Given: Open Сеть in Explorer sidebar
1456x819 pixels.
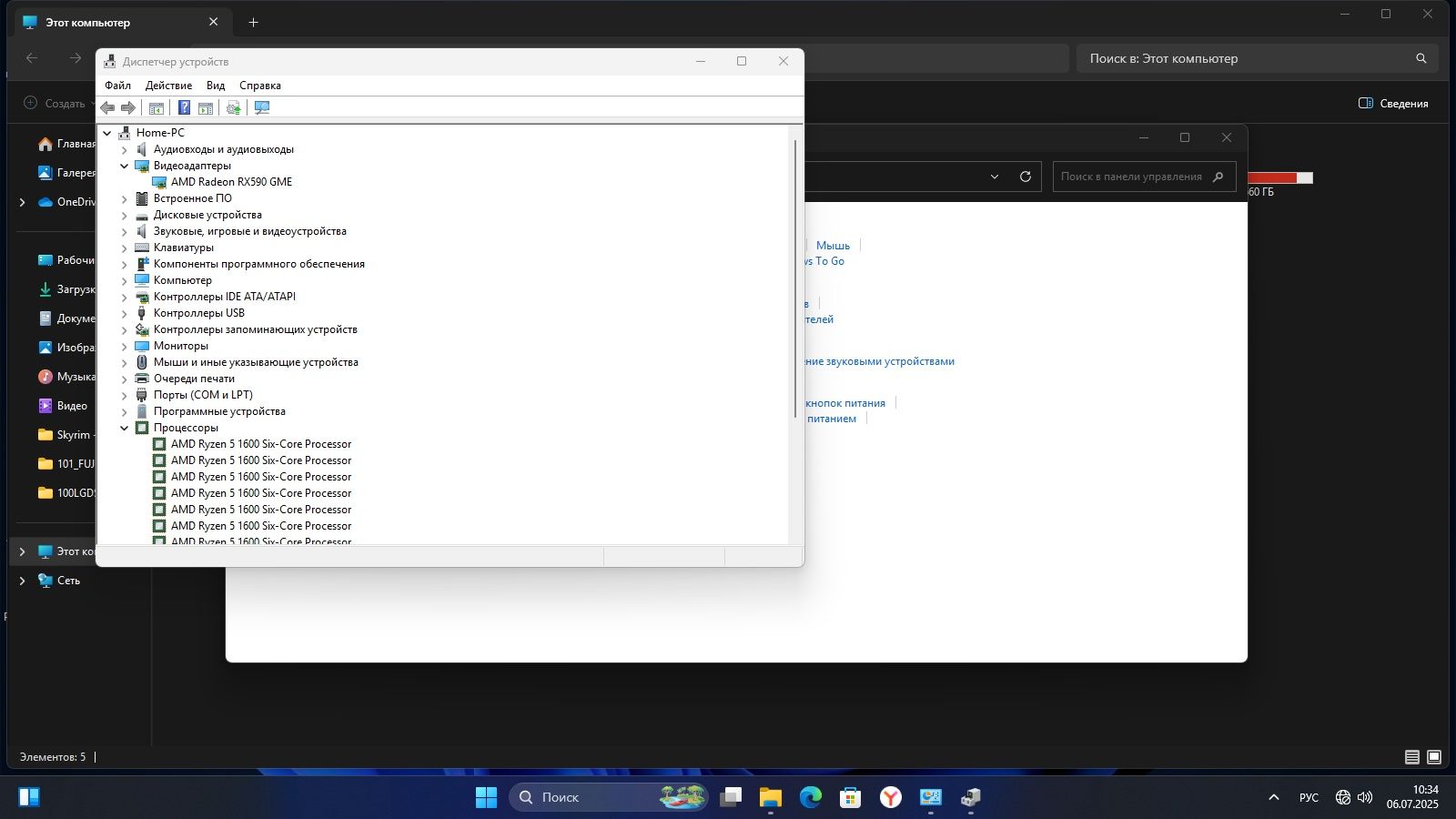Looking at the screenshot, I should point(59,581).
